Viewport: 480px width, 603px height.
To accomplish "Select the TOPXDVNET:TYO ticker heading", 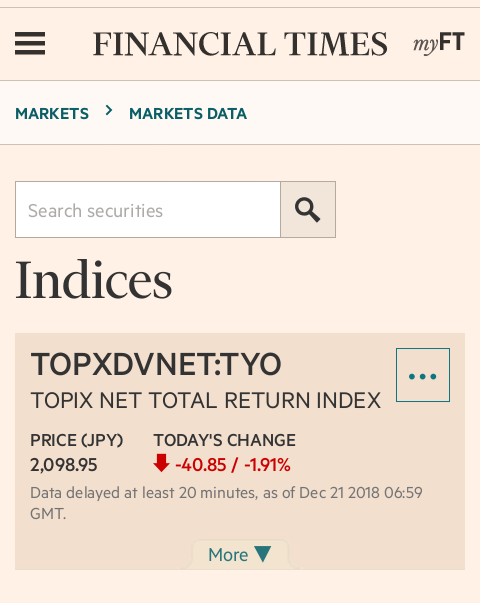I will 156,364.
